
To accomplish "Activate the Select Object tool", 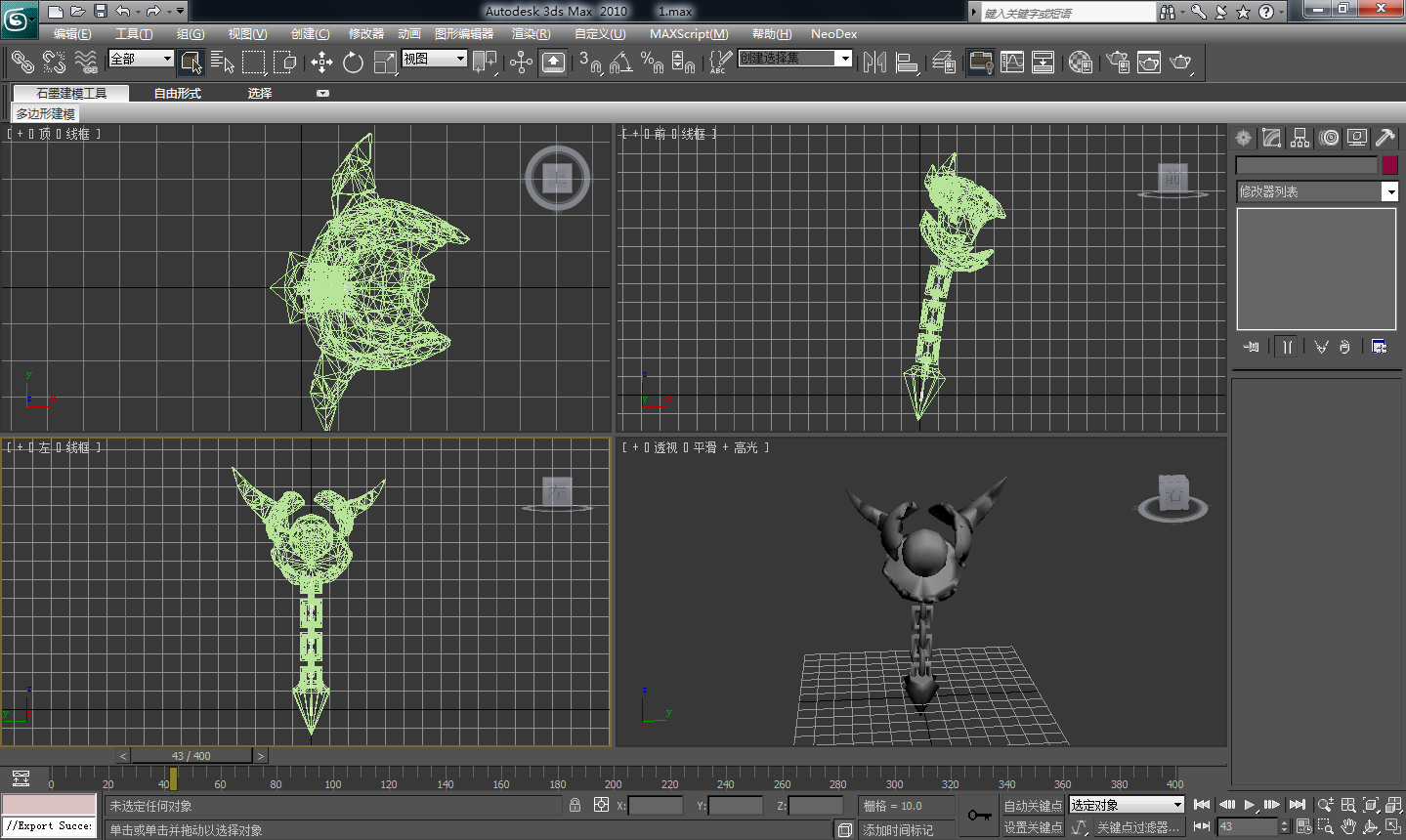I will 192,62.
